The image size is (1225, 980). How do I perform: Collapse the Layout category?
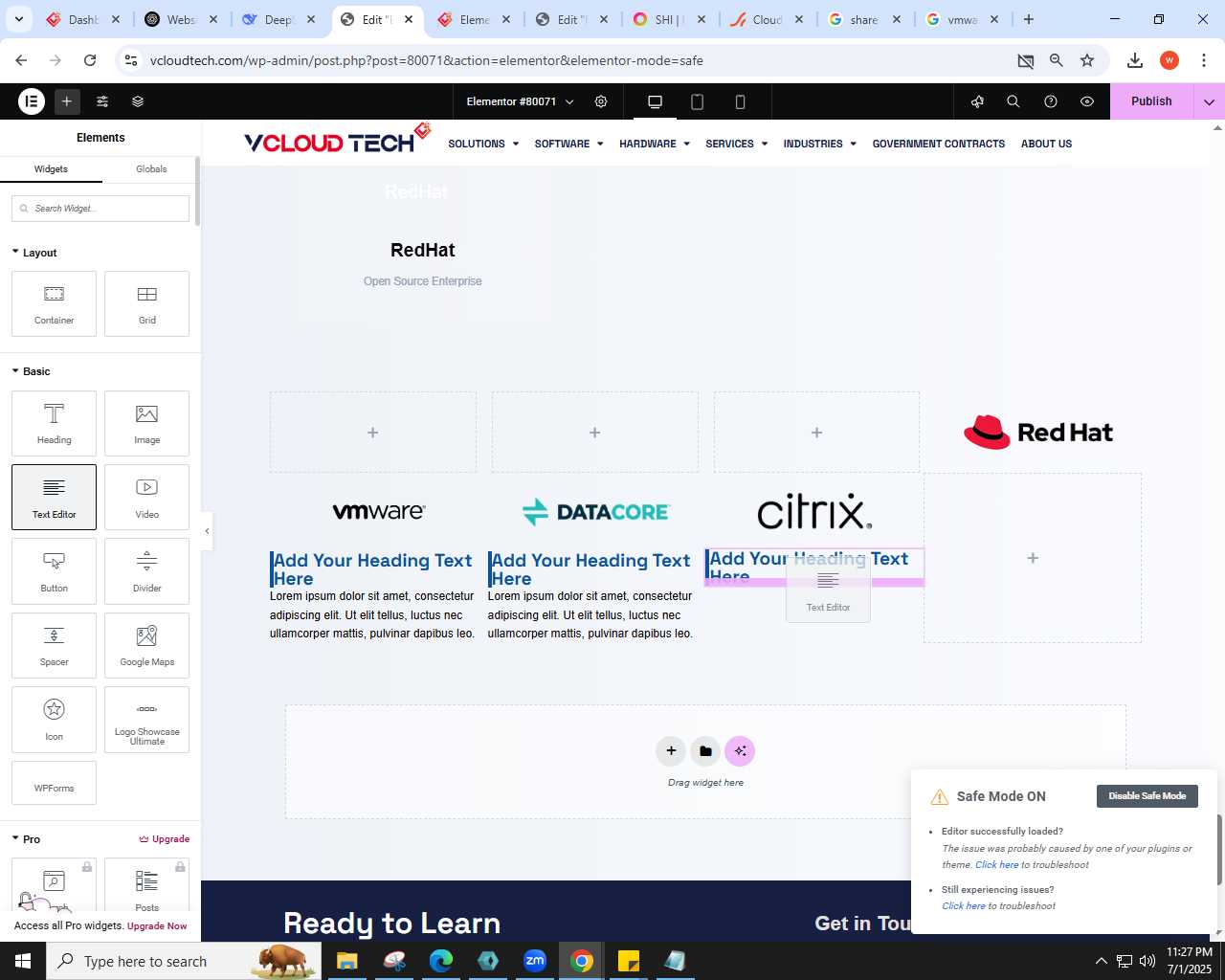coord(34,253)
